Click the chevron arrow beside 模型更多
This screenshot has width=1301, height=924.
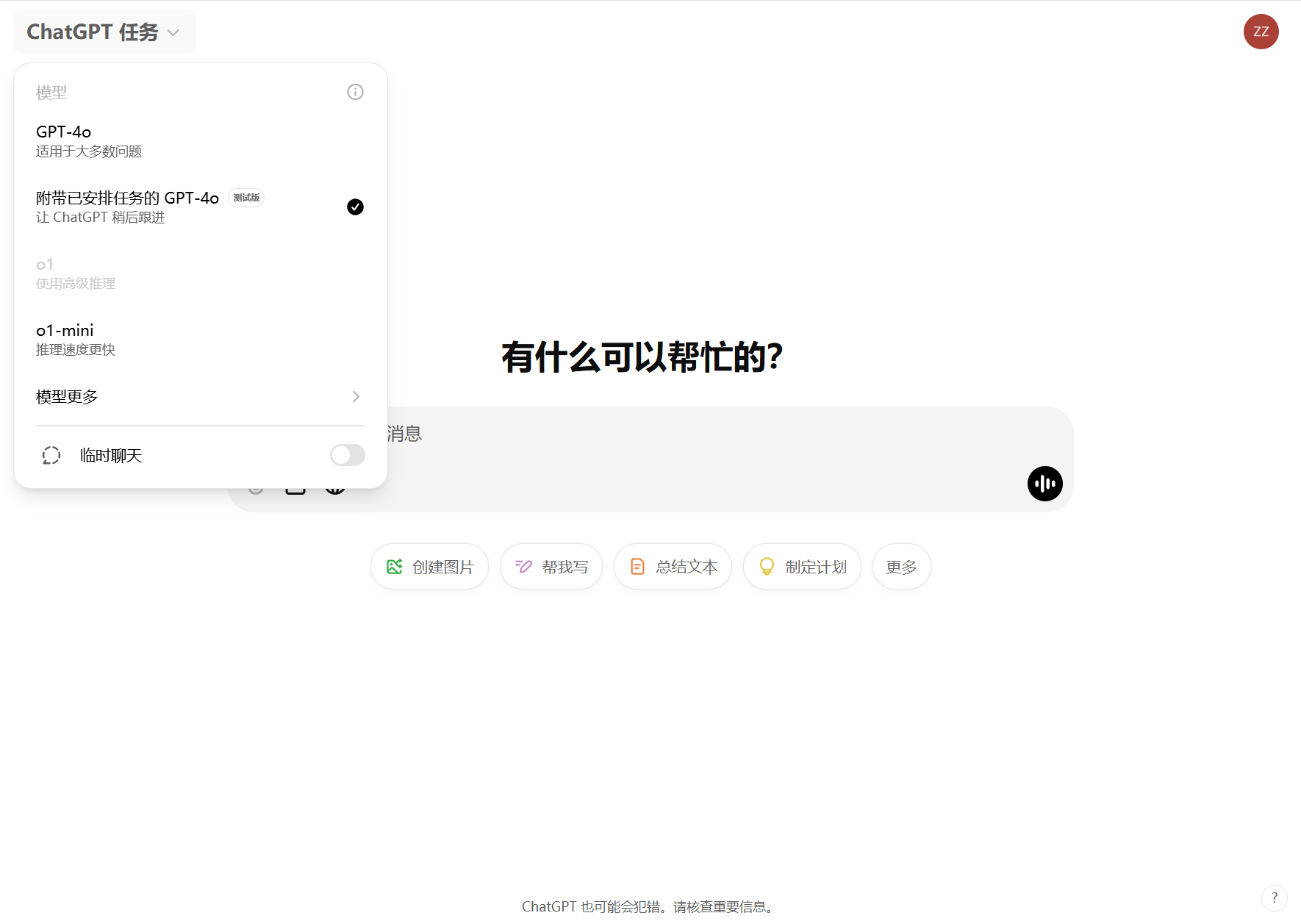[x=356, y=396]
